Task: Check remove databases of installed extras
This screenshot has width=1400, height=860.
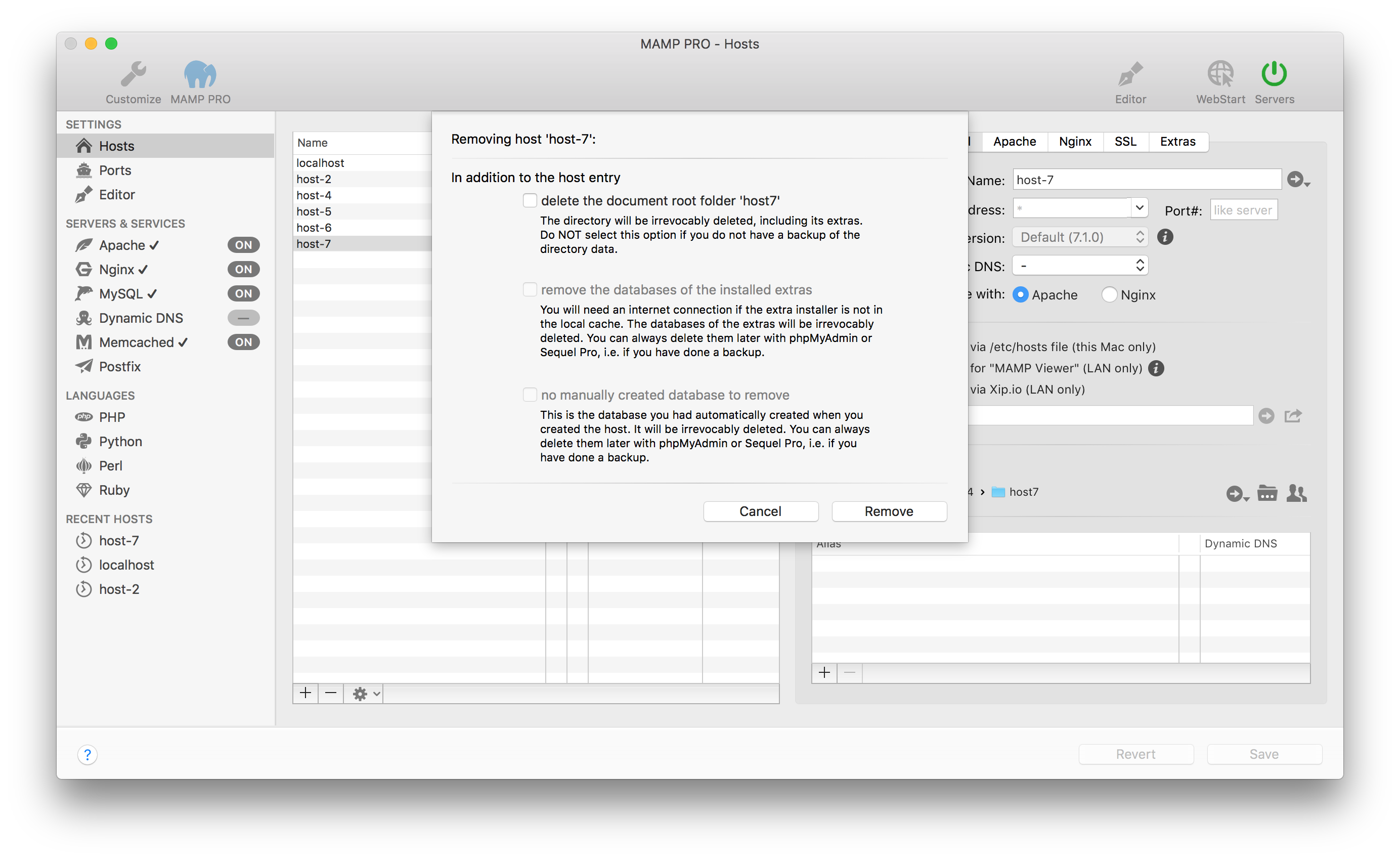Action: [530, 289]
